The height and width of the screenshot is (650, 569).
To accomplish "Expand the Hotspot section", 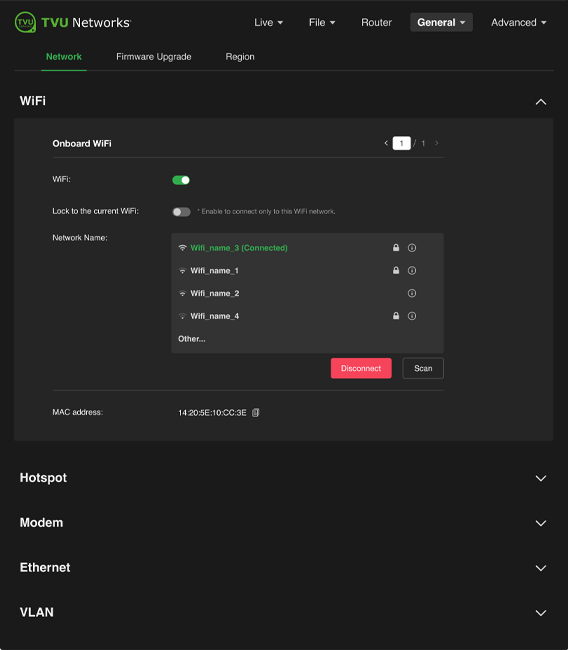I will [x=541, y=478].
